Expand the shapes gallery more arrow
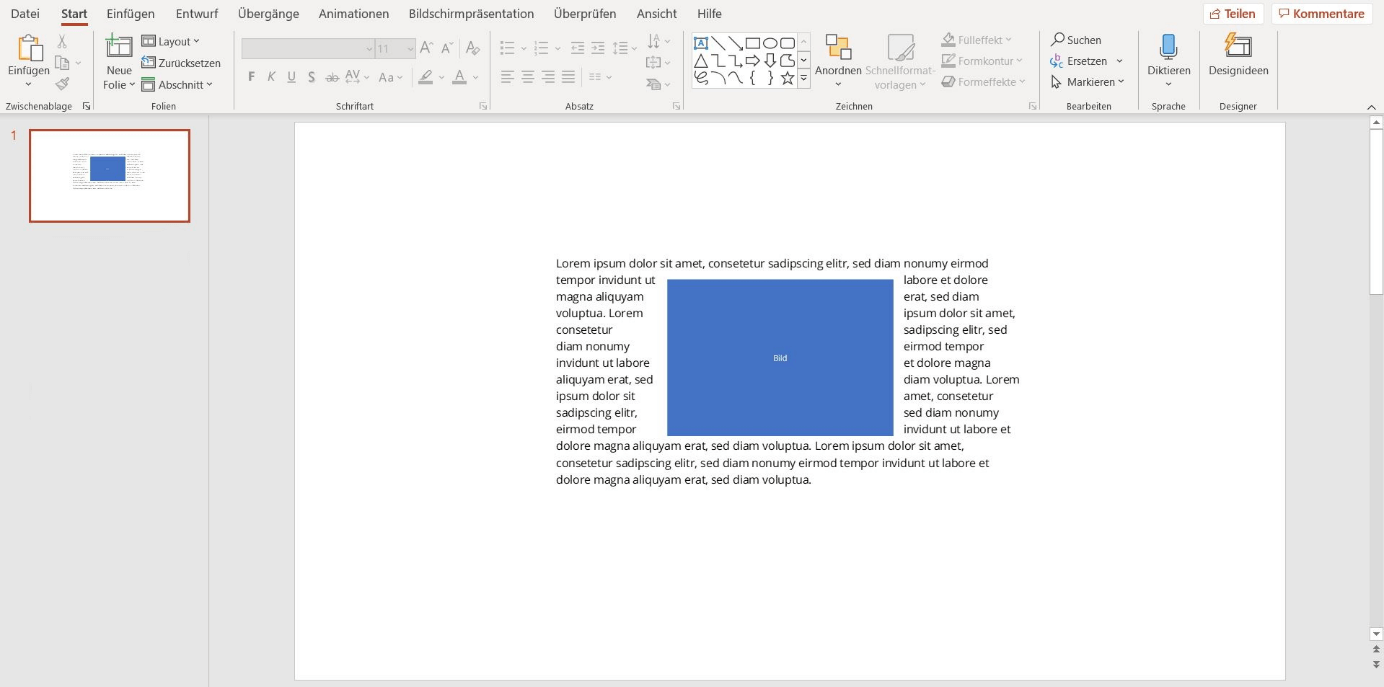 click(x=803, y=78)
